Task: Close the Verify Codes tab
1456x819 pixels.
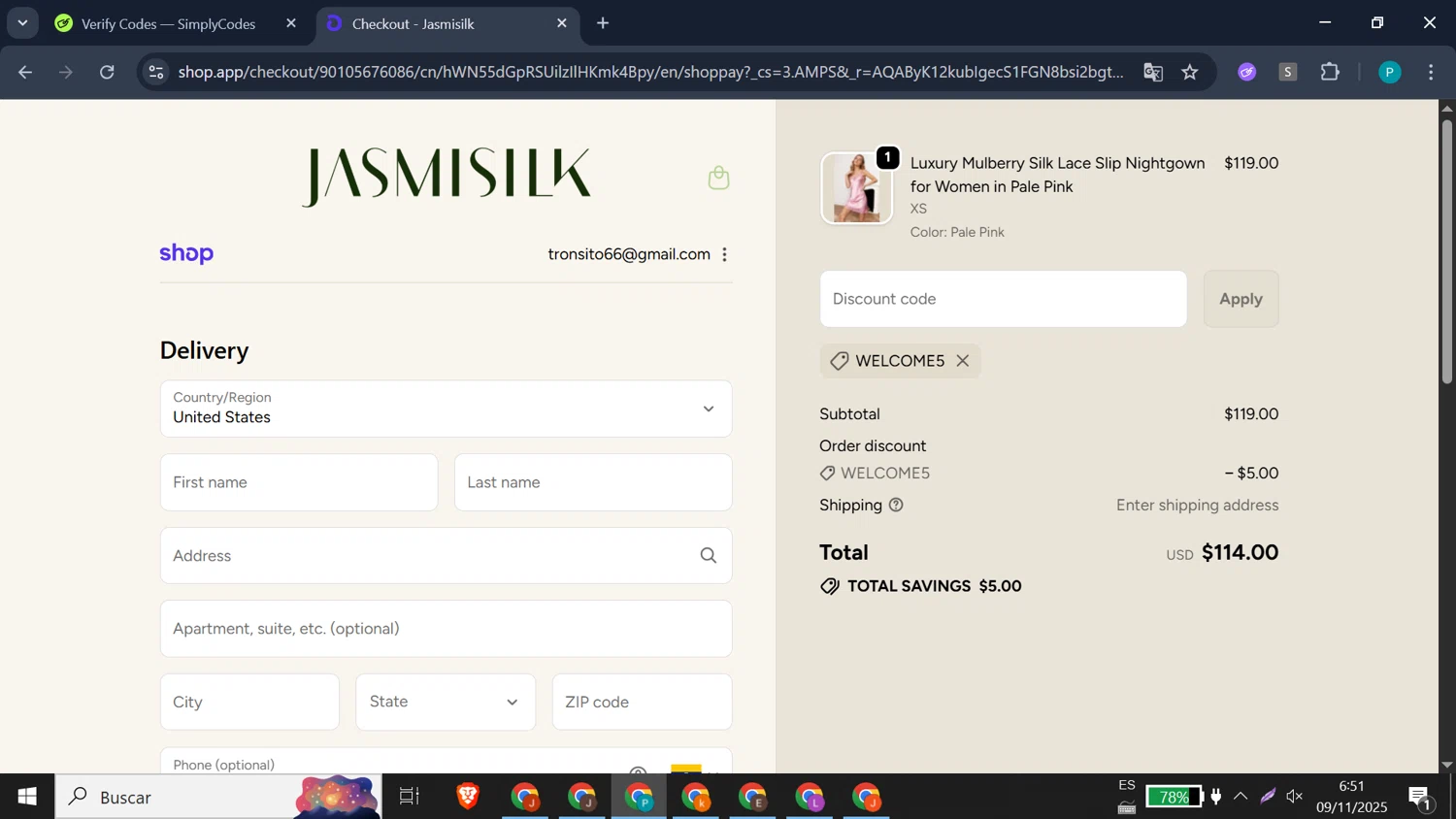Action: [x=291, y=23]
